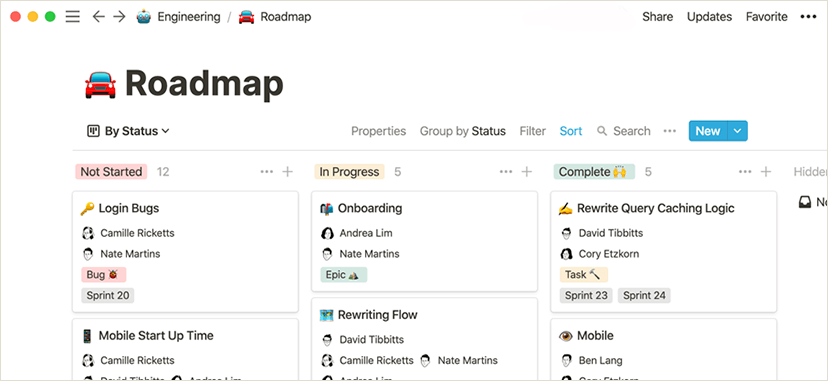Click the blue New button

click(708, 131)
